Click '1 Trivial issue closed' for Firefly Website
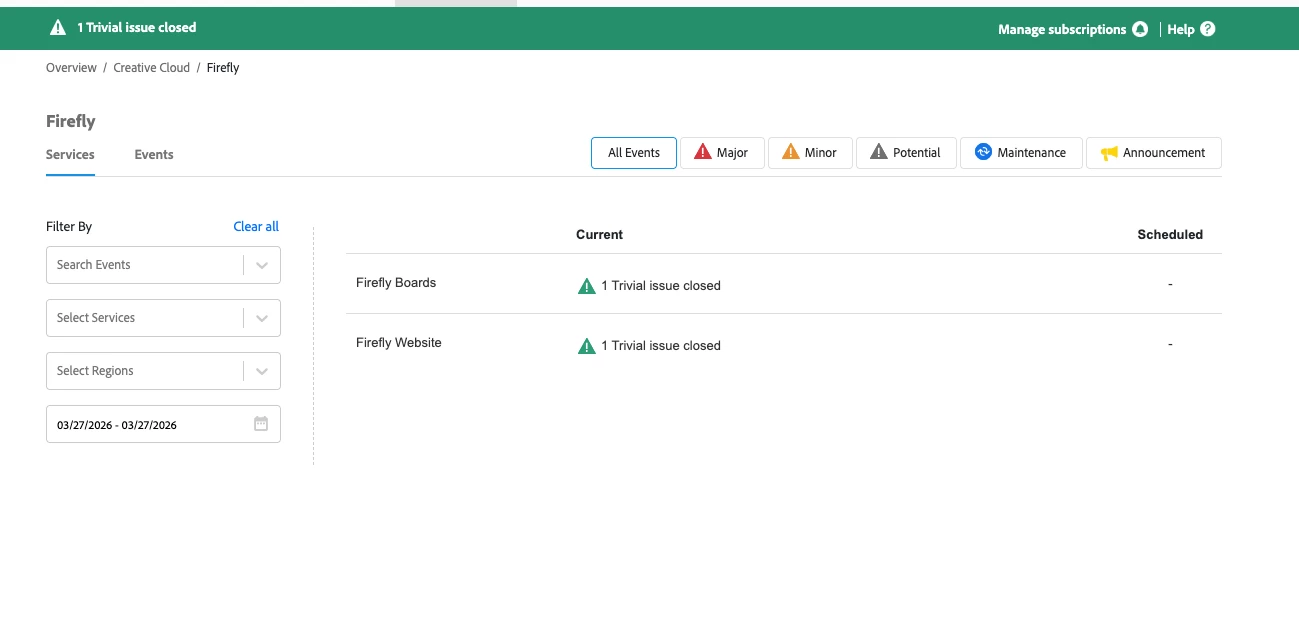Image resolution: width=1299 pixels, height=617 pixels. 661,346
